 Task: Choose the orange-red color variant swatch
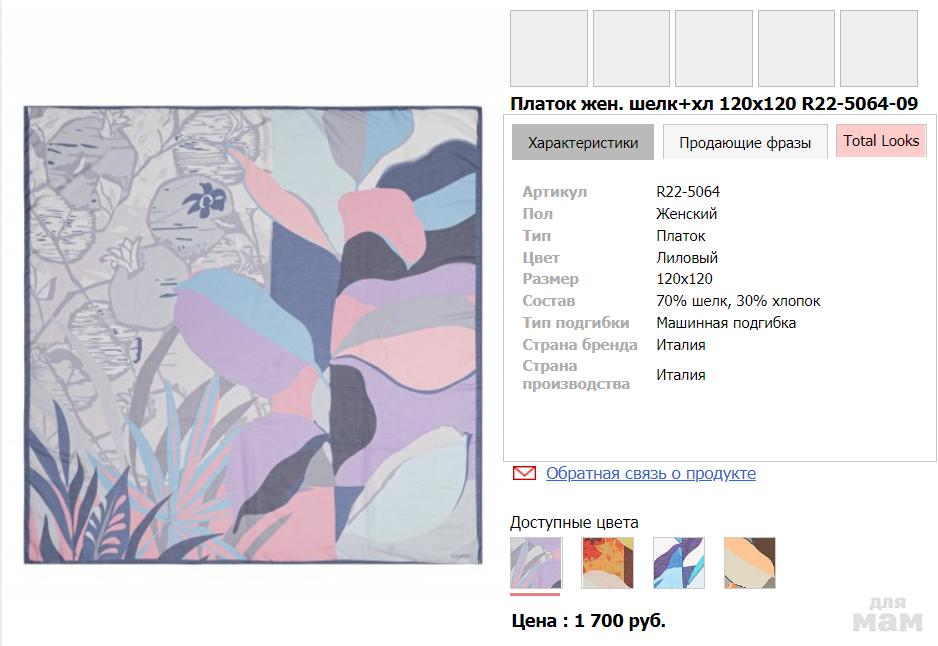pos(607,563)
